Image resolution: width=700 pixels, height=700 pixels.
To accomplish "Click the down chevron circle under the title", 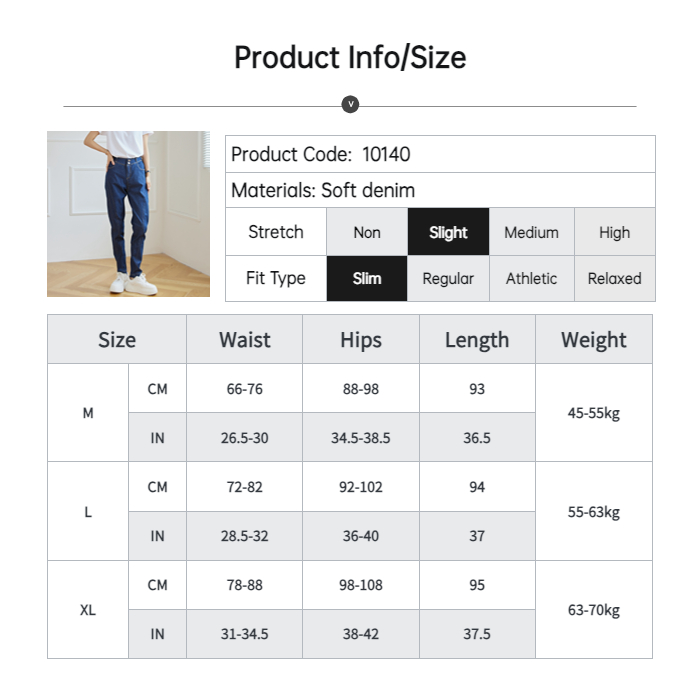I will click(350, 105).
